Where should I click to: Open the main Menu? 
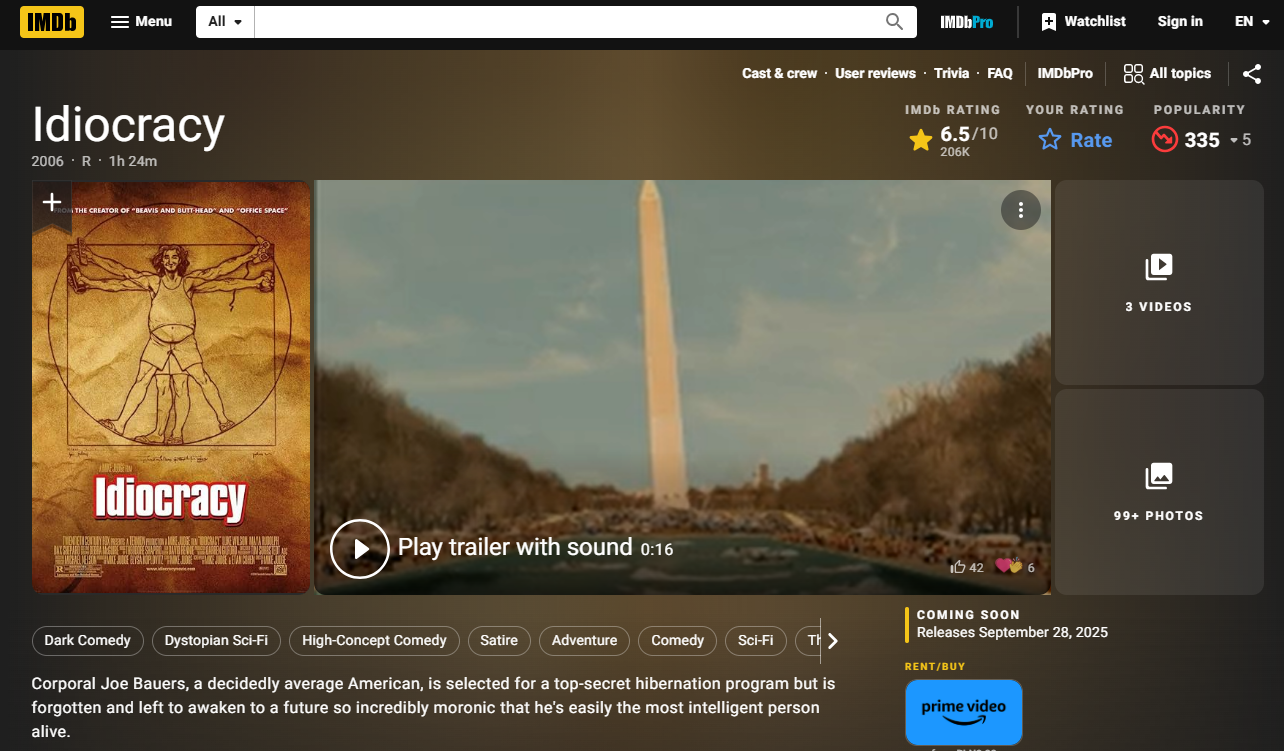click(141, 22)
